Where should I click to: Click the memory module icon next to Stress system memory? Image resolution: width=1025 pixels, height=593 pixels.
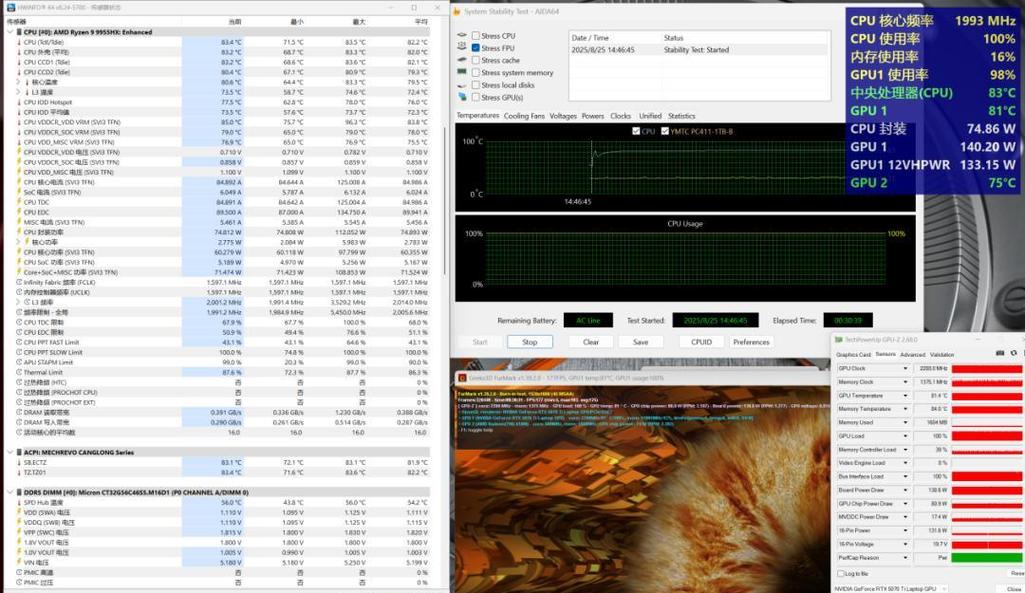pos(462,72)
